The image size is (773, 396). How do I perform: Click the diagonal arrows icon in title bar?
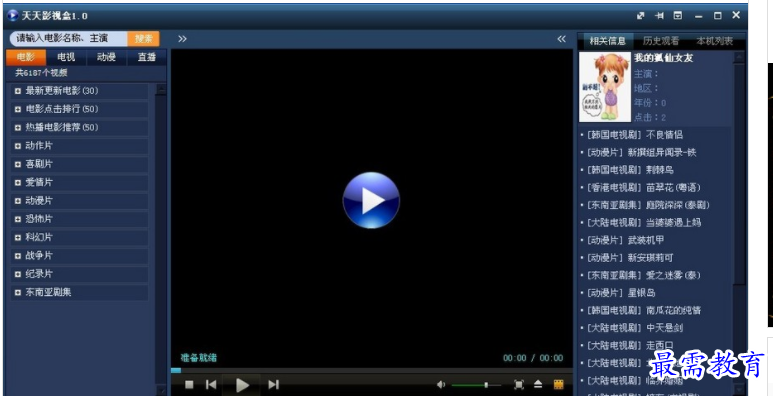[x=640, y=16]
